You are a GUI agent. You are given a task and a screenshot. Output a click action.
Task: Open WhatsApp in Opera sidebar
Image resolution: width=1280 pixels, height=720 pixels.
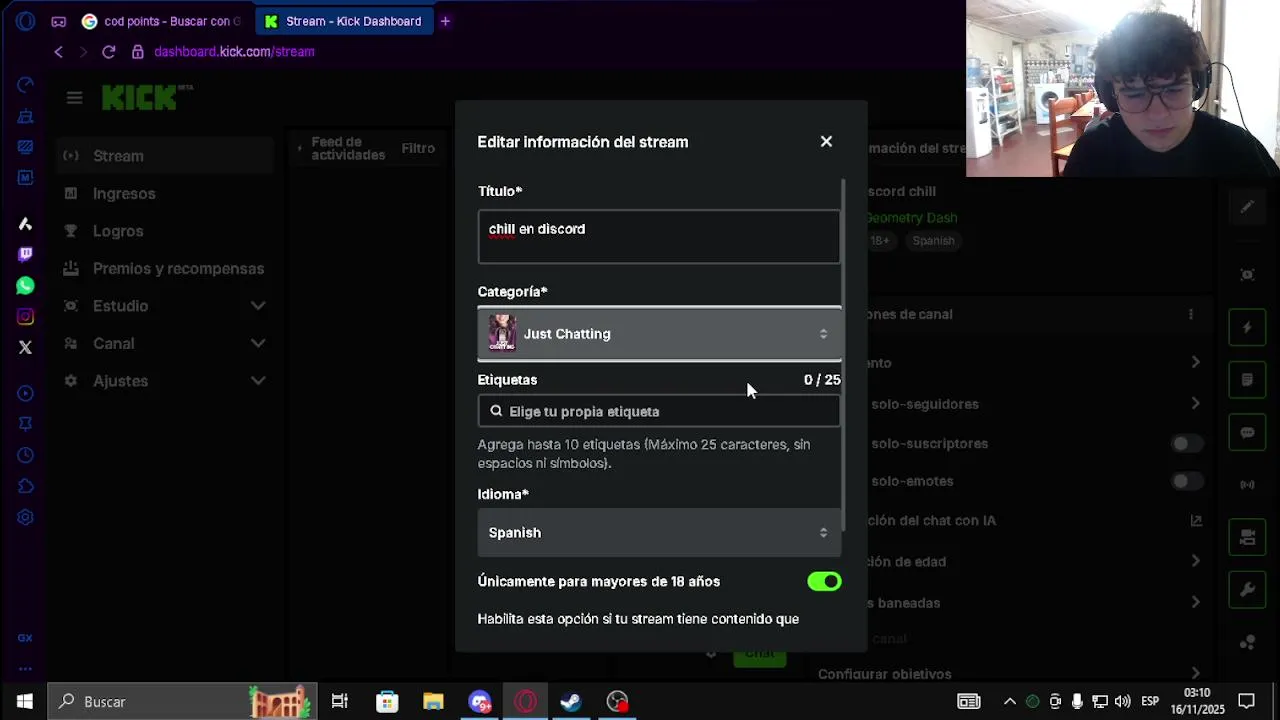click(x=25, y=286)
